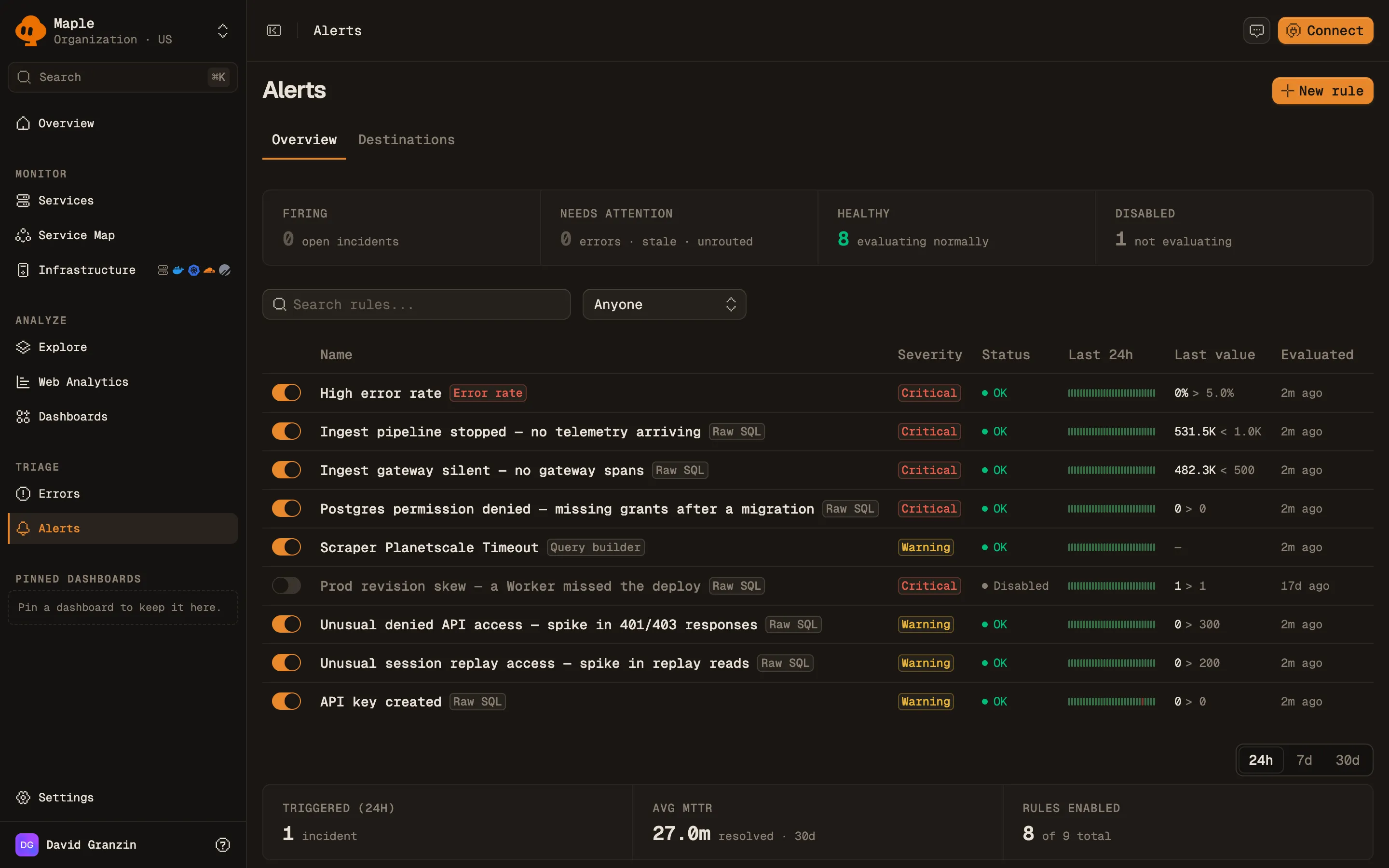Enable the Prod revision skew rule
The image size is (1389, 868).
click(x=286, y=585)
